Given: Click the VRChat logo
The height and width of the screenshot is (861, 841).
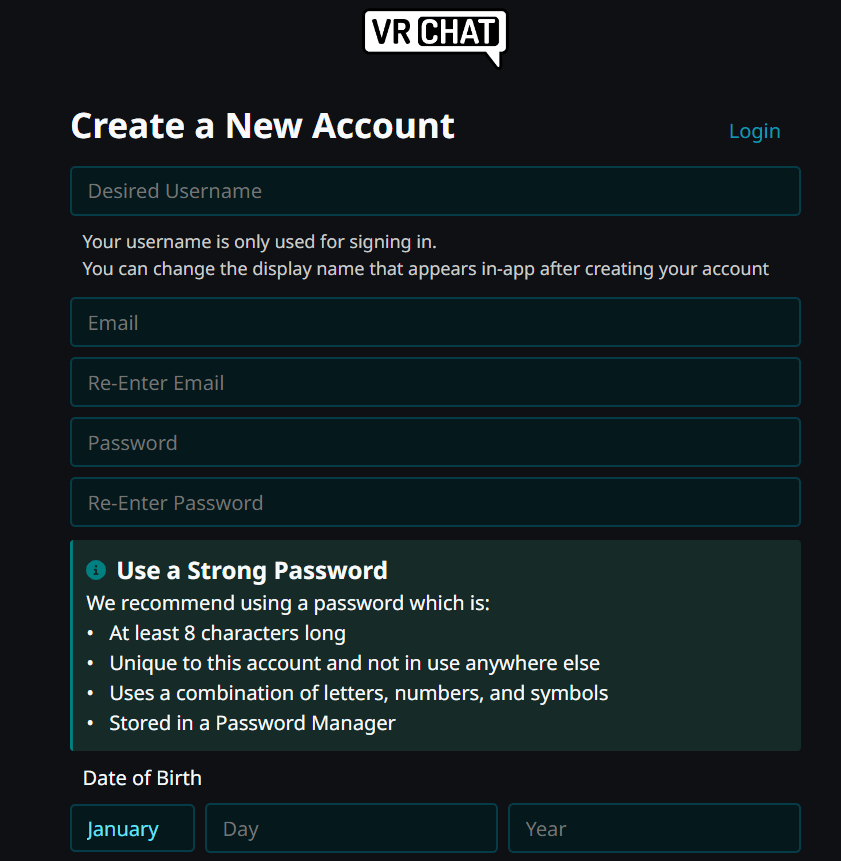Looking at the screenshot, I should 435,36.
